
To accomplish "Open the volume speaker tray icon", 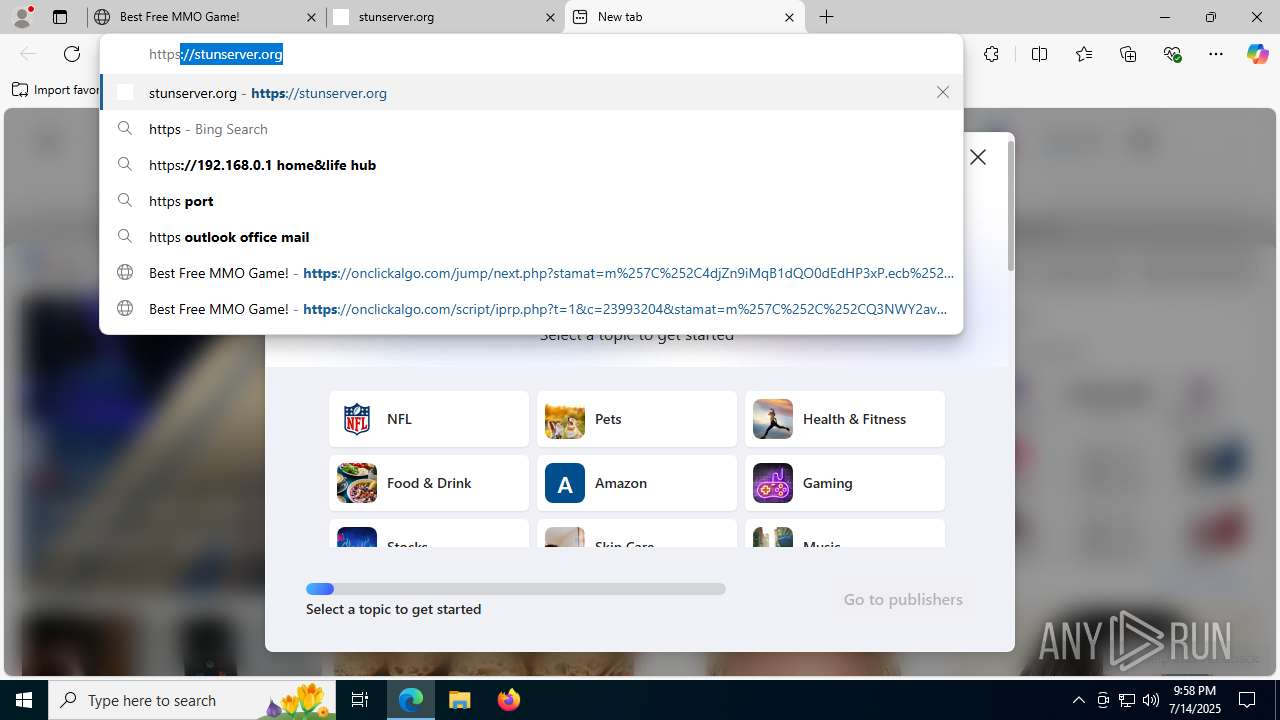I will (1150, 700).
